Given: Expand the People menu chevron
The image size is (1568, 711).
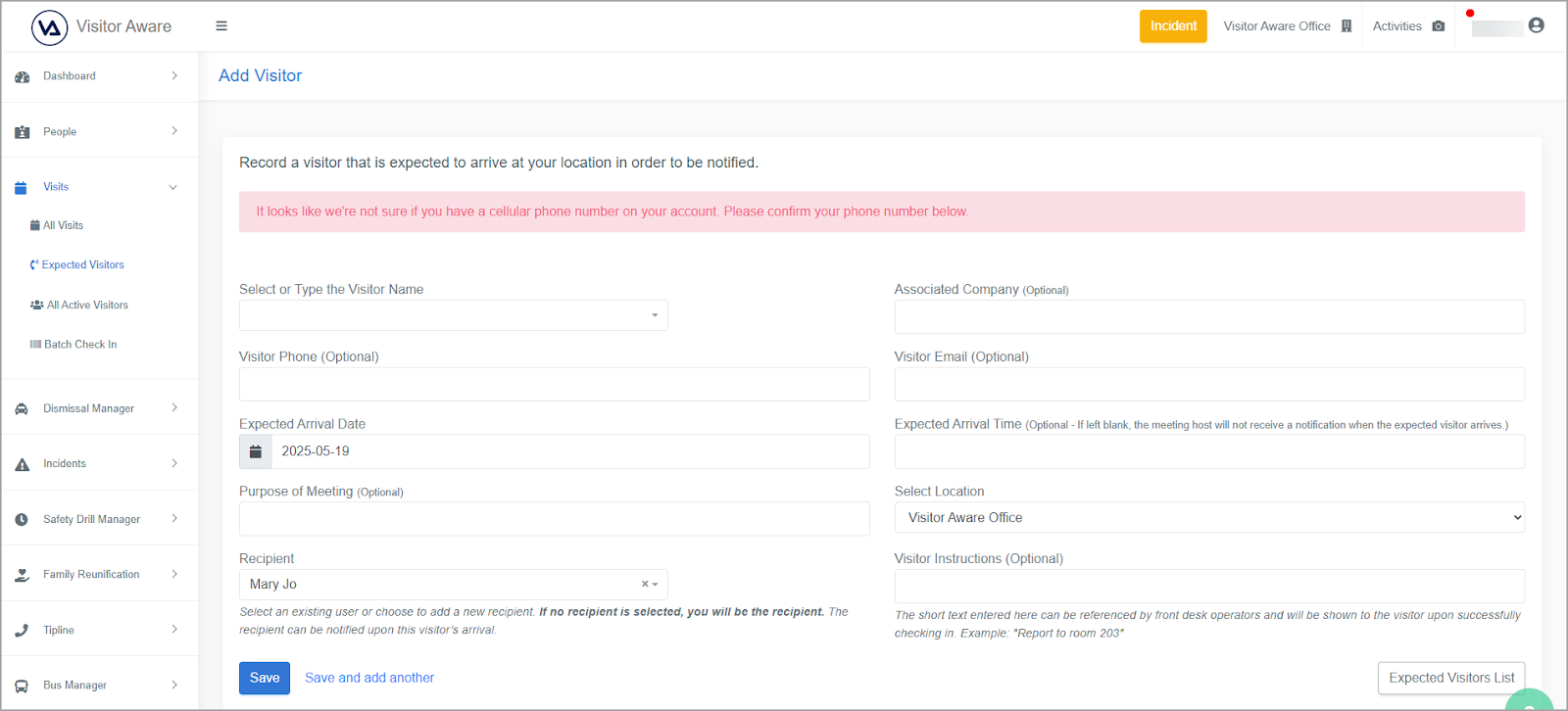Looking at the screenshot, I should (174, 131).
